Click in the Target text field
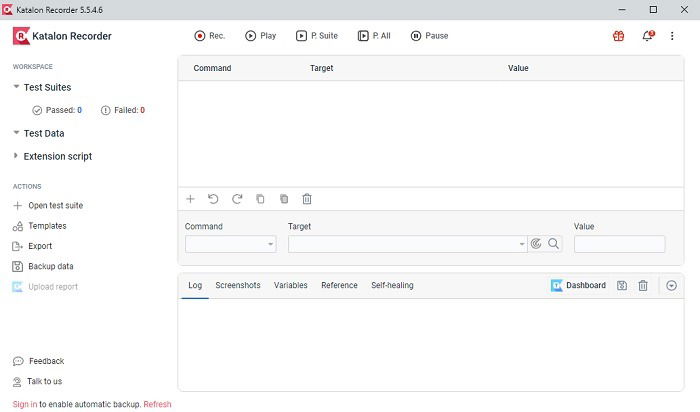700x412 pixels. [x=403, y=244]
